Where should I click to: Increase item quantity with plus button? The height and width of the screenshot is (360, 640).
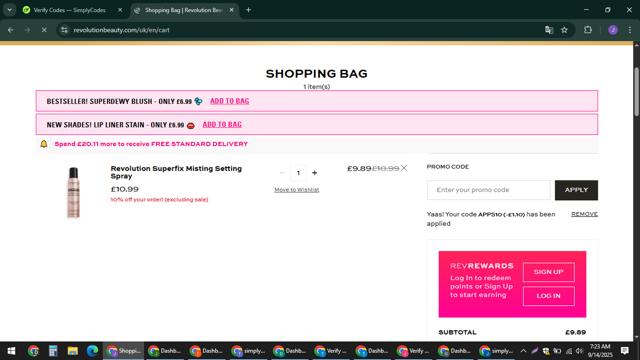point(314,173)
